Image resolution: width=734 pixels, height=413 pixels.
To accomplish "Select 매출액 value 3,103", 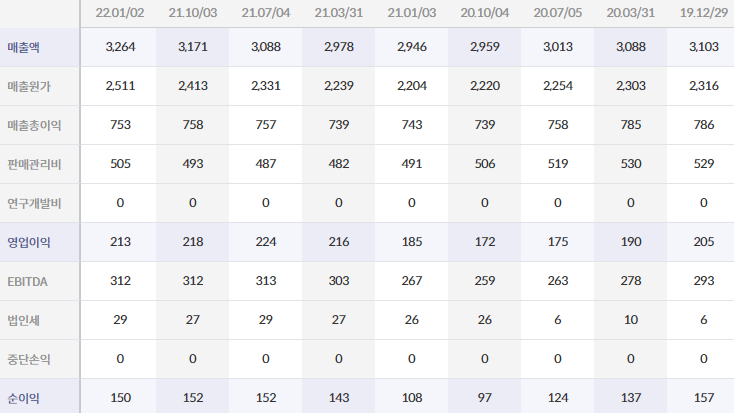I will point(704,47).
